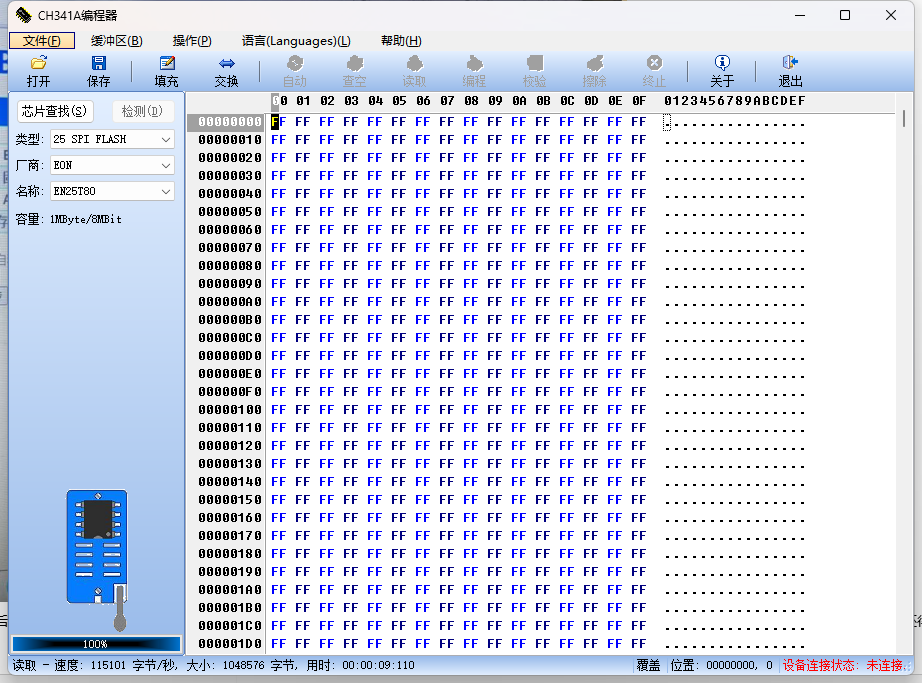Image resolution: width=922 pixels, height=683 pixels.
Task: Click the 覆盖 overwrite mode indicator
Action: pyautogui.click(x=649, y=665)
